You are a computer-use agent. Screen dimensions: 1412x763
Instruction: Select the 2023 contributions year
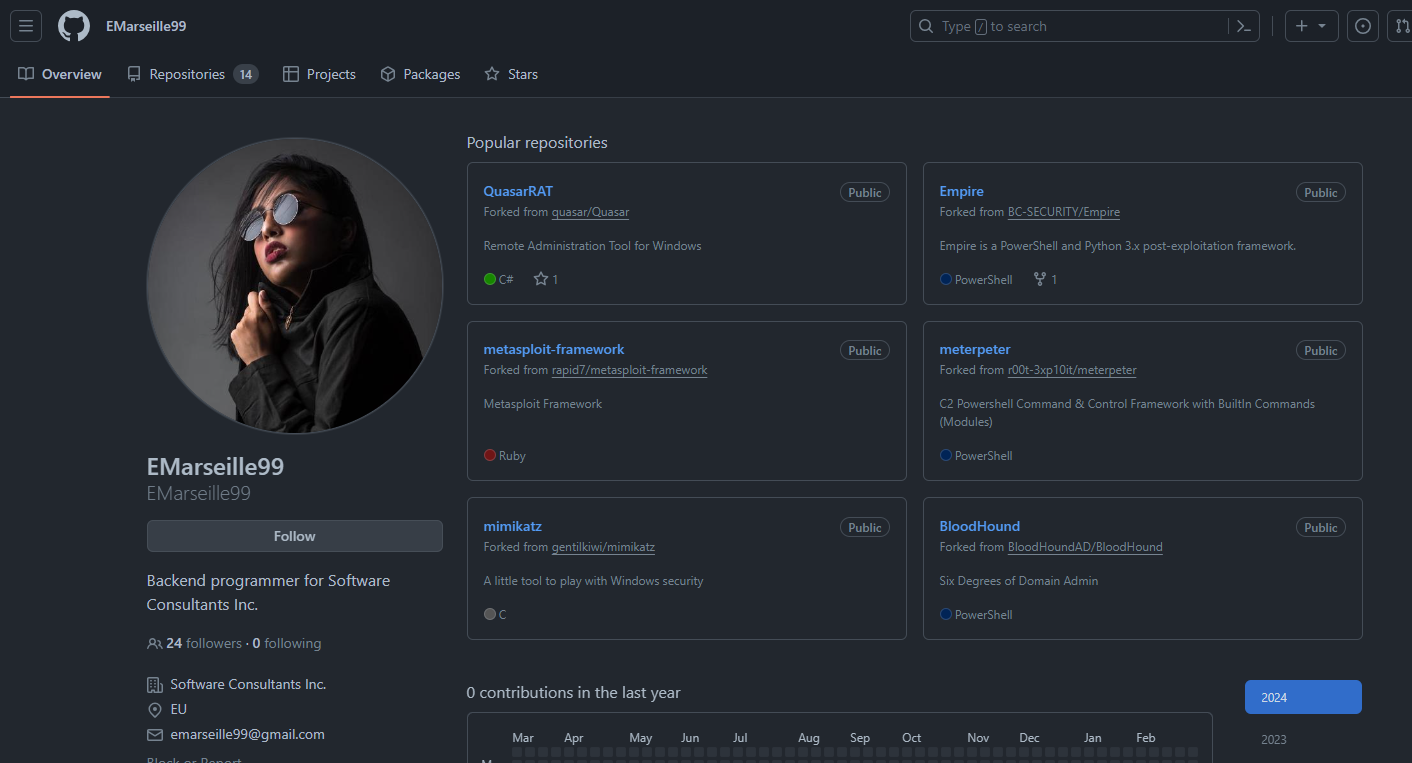coord(1274,740)
